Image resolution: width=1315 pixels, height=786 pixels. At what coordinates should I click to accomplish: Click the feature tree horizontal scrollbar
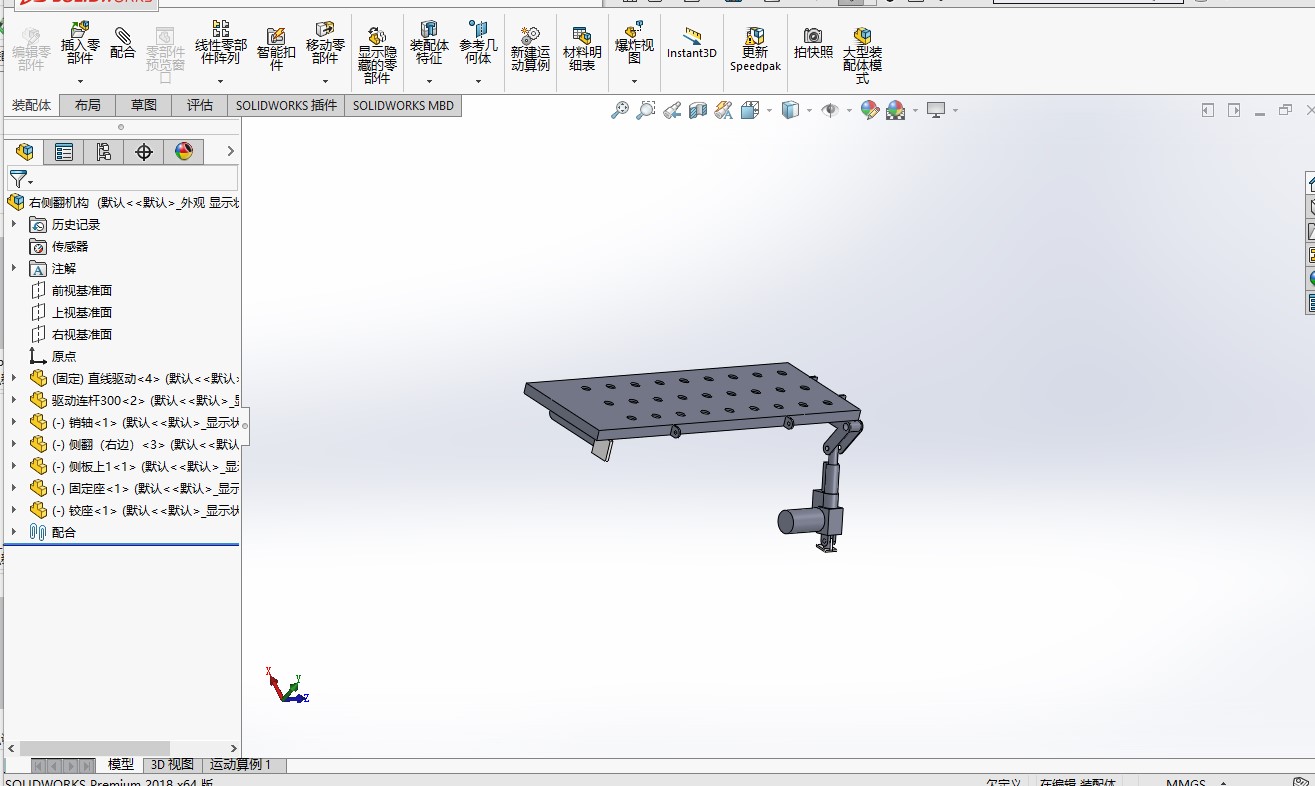[94, 748]
